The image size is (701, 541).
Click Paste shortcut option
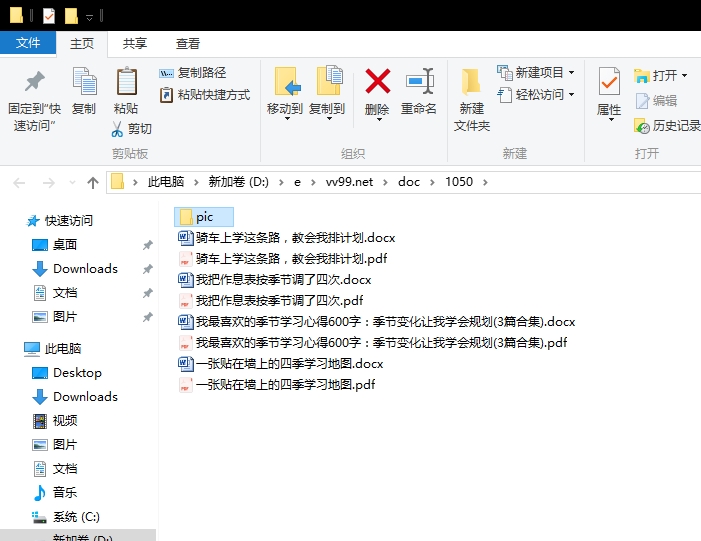tap(205, 95)
